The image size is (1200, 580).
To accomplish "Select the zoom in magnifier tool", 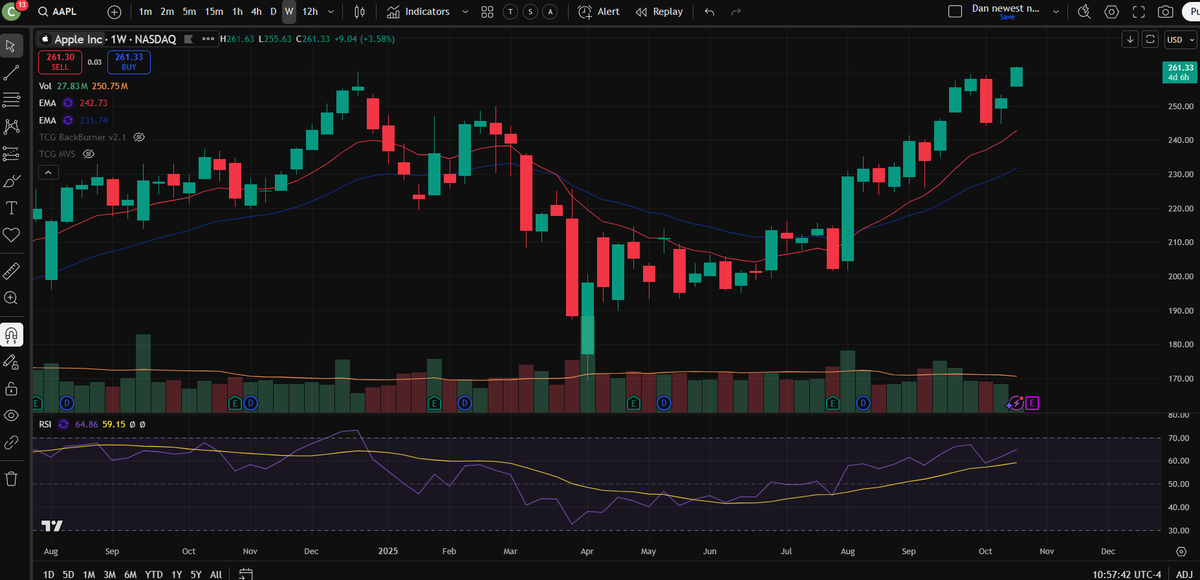I will tap(12, 298).
